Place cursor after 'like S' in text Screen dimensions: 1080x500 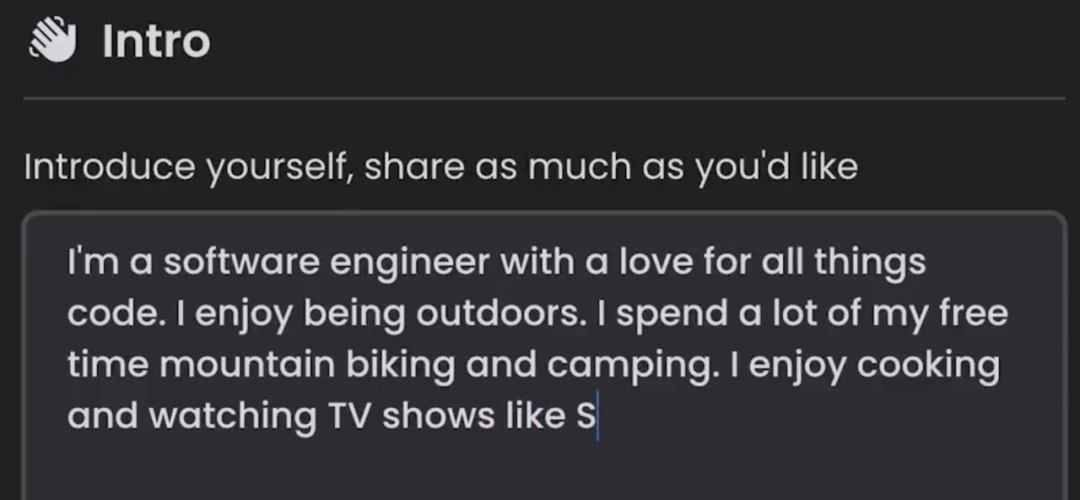pos(596,416)
